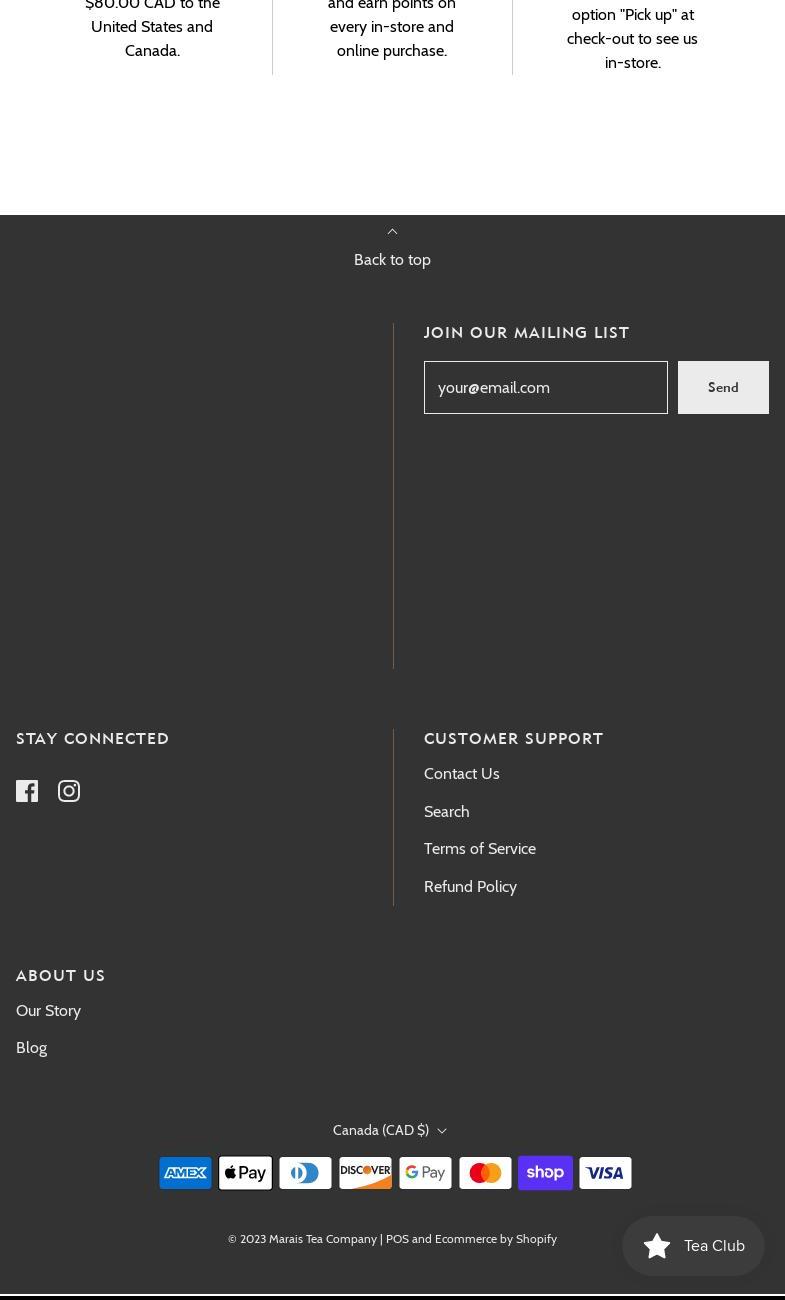
Task: Click the Diners Club payment icon
Action: pyautogui.click(x=305, y=1173)
